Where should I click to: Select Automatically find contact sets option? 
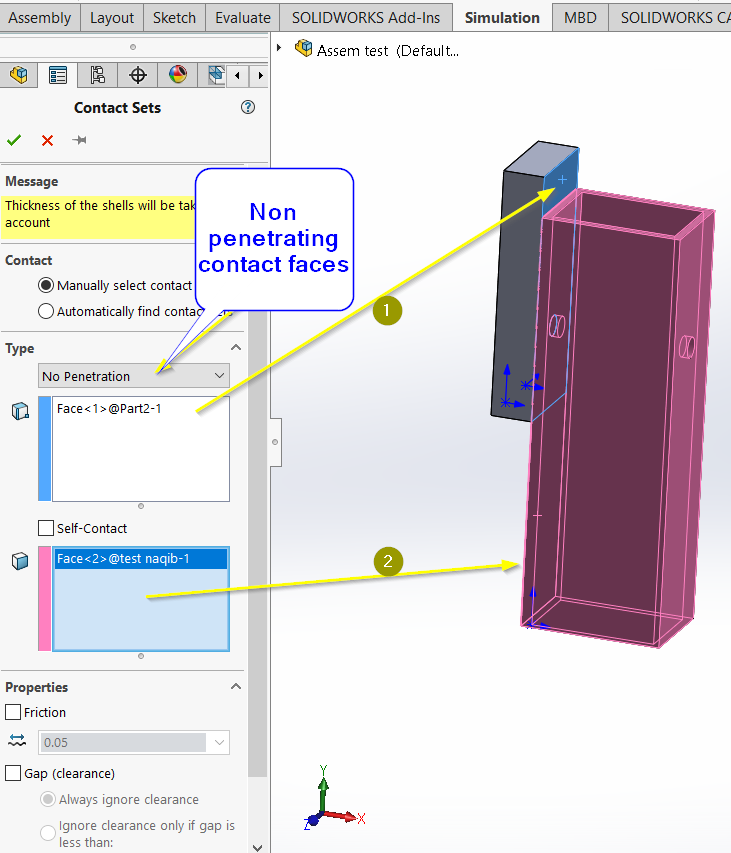[46, 311]
